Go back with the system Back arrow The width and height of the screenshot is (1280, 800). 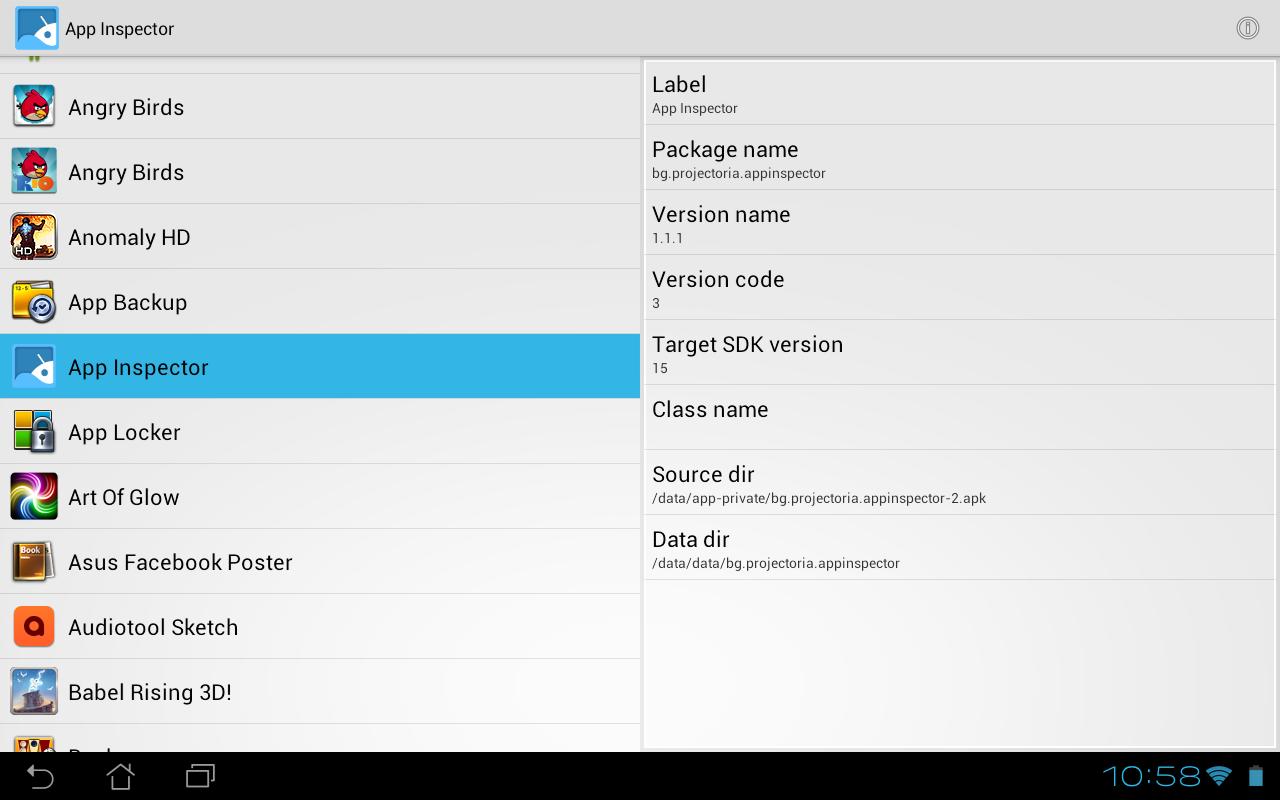pos(40,776)
